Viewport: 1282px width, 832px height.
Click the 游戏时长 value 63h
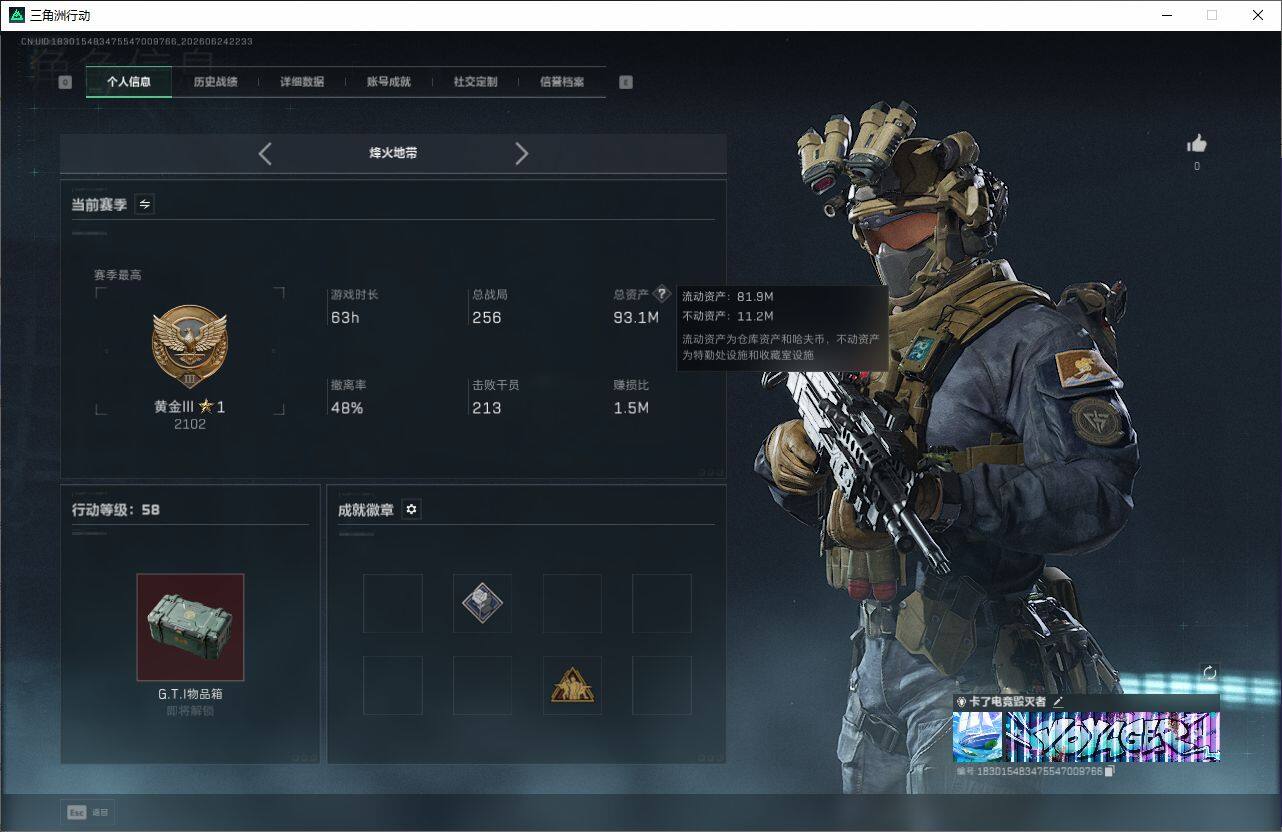pyautogui.click(x=345, y=318)
